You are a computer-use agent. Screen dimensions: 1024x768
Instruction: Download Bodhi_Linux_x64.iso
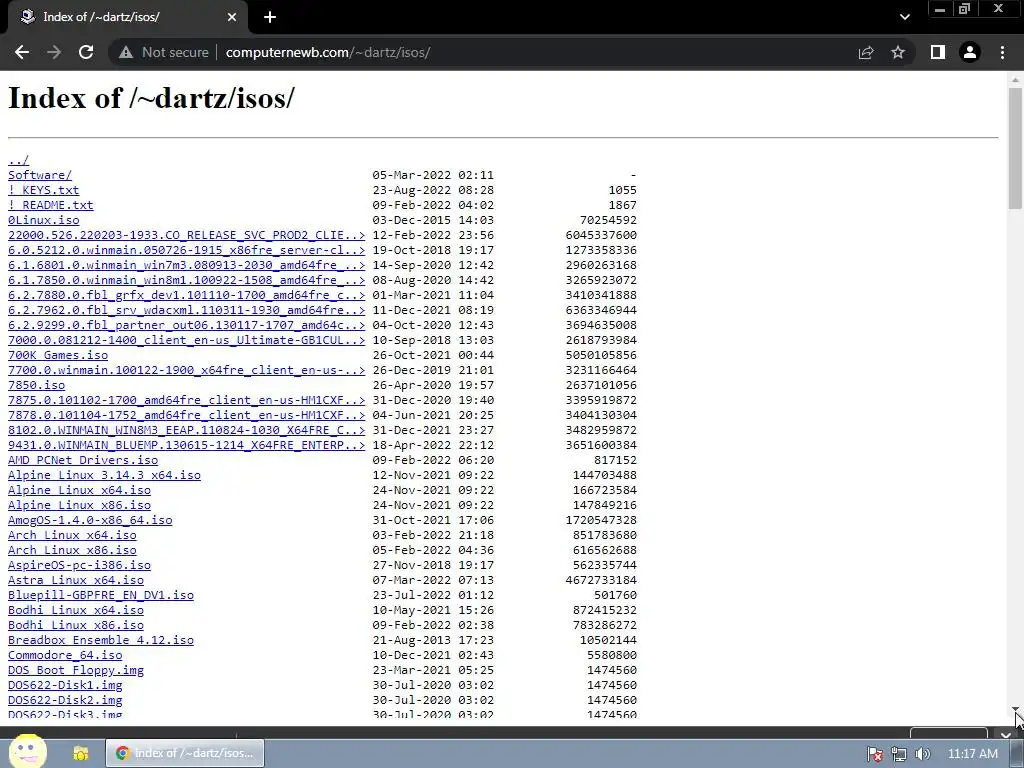point(76,611)
